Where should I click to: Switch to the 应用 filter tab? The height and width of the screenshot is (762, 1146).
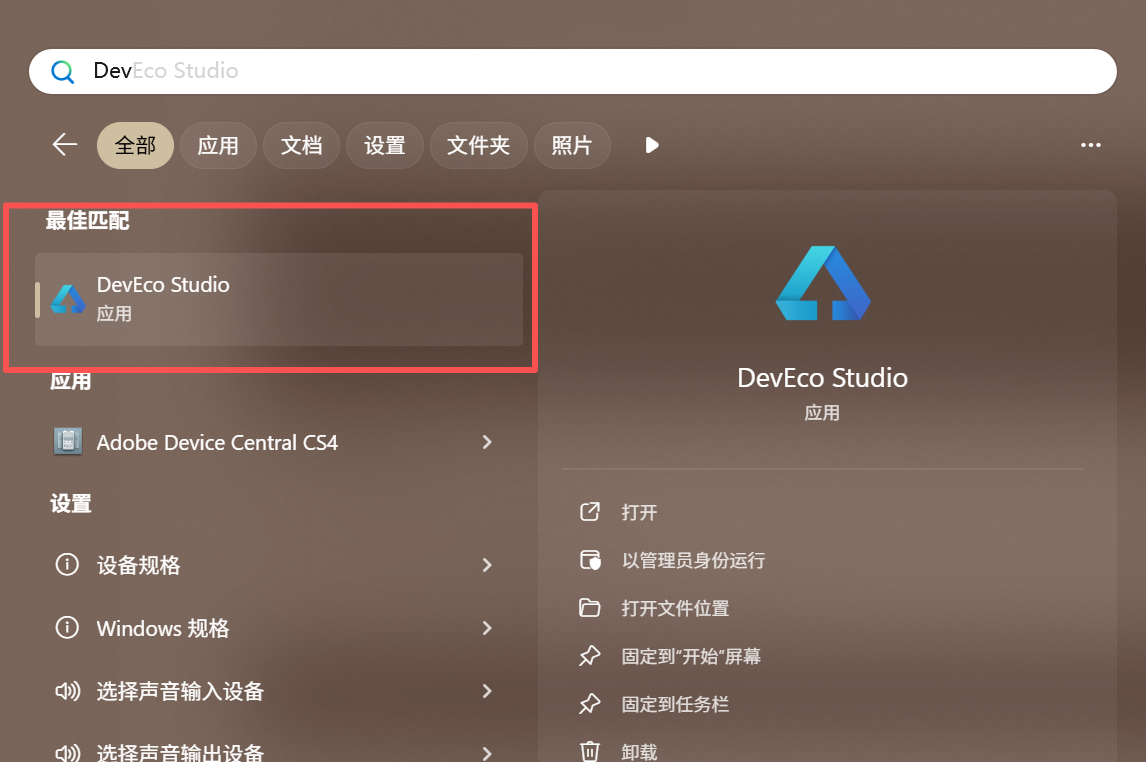[x=218, y=145]
